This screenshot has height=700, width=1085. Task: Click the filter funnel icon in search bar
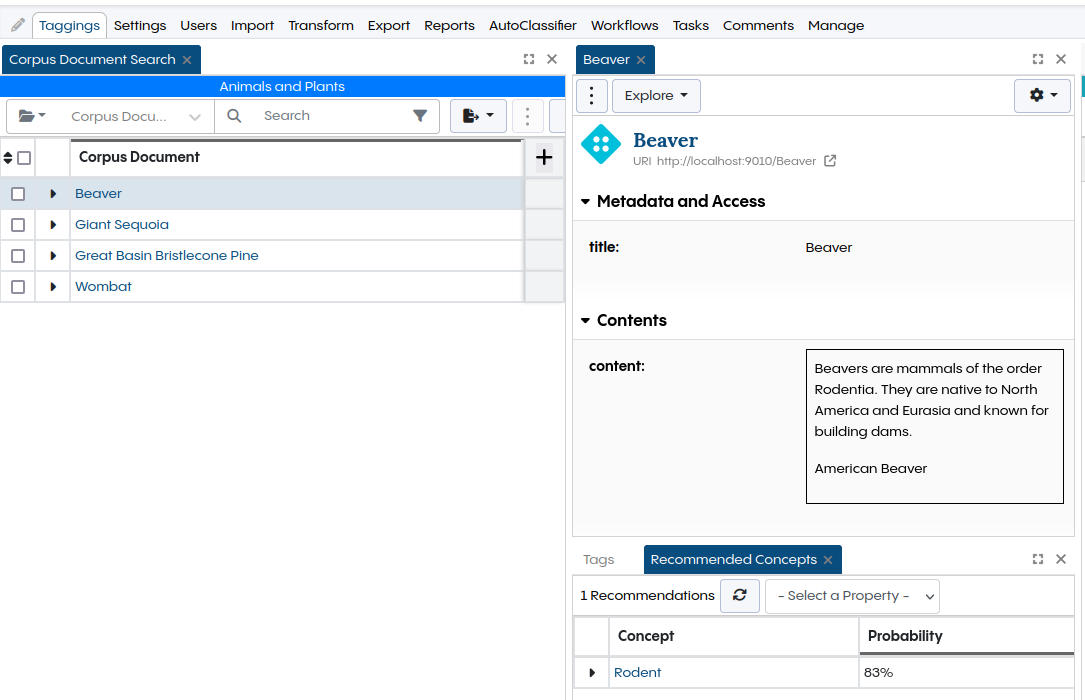420,116
